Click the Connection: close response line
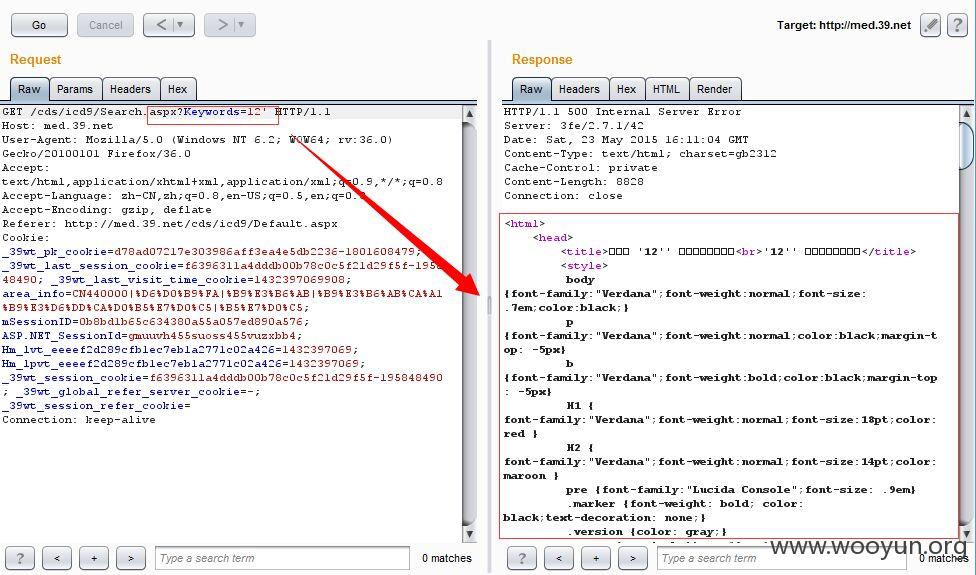Image resolution: width=976 pixels, height=575 pixels. (563, 195)
